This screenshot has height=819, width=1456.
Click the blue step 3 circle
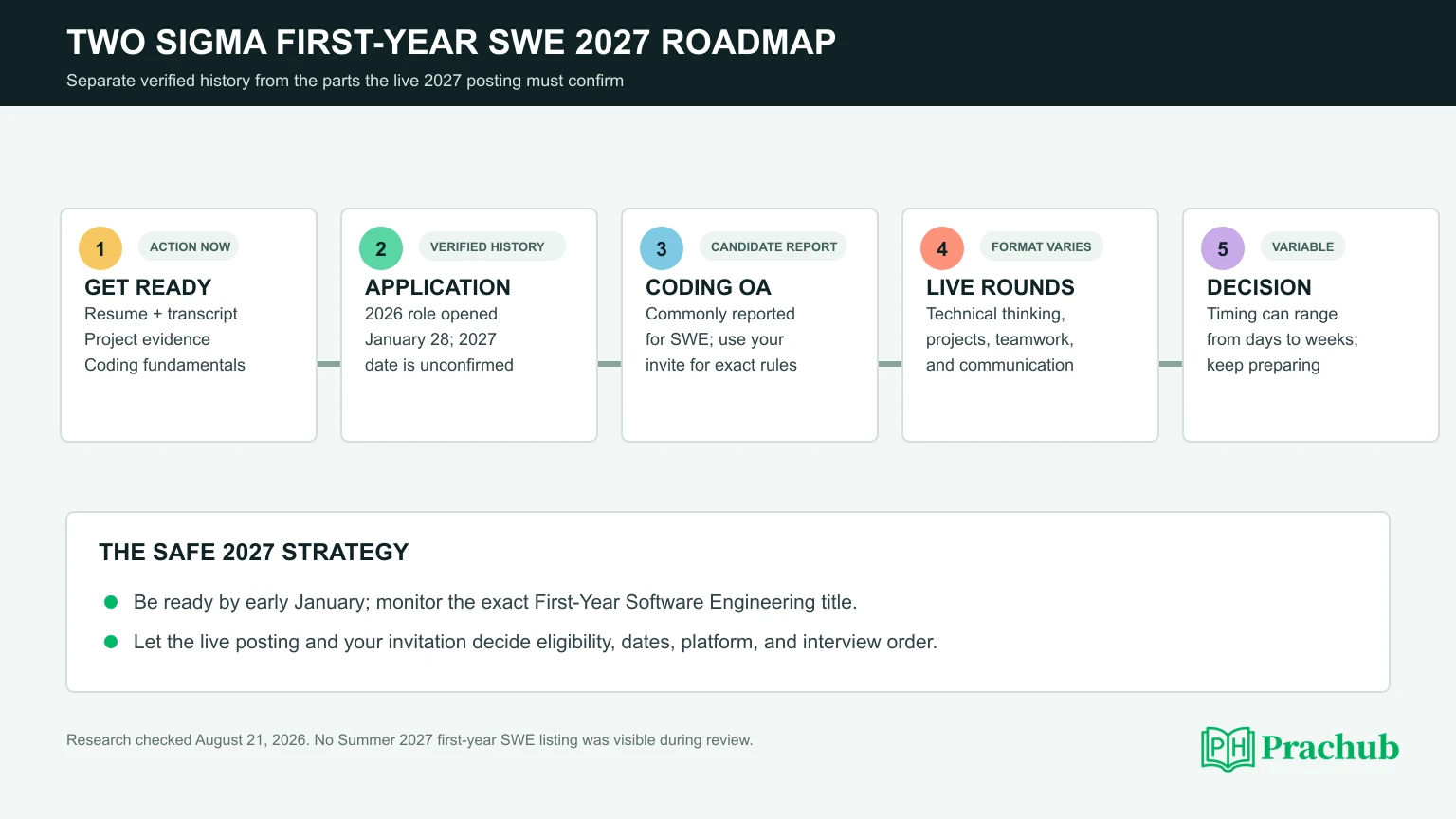[662, 248]
